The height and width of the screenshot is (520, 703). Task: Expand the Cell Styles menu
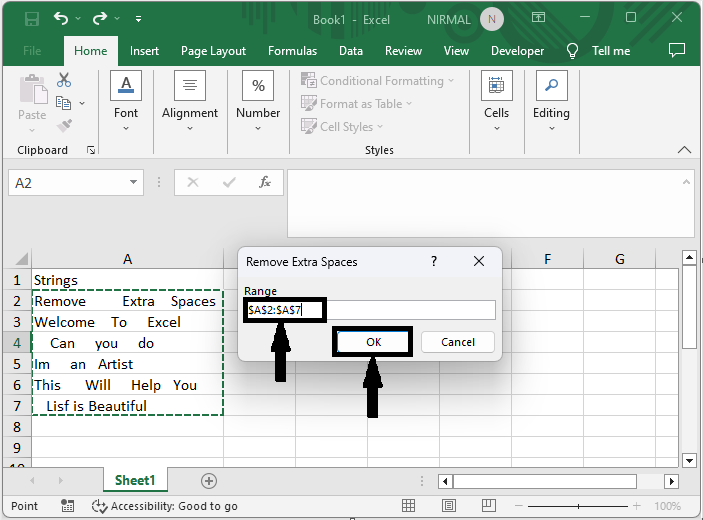pyautogui.click(x=345, y=127)
